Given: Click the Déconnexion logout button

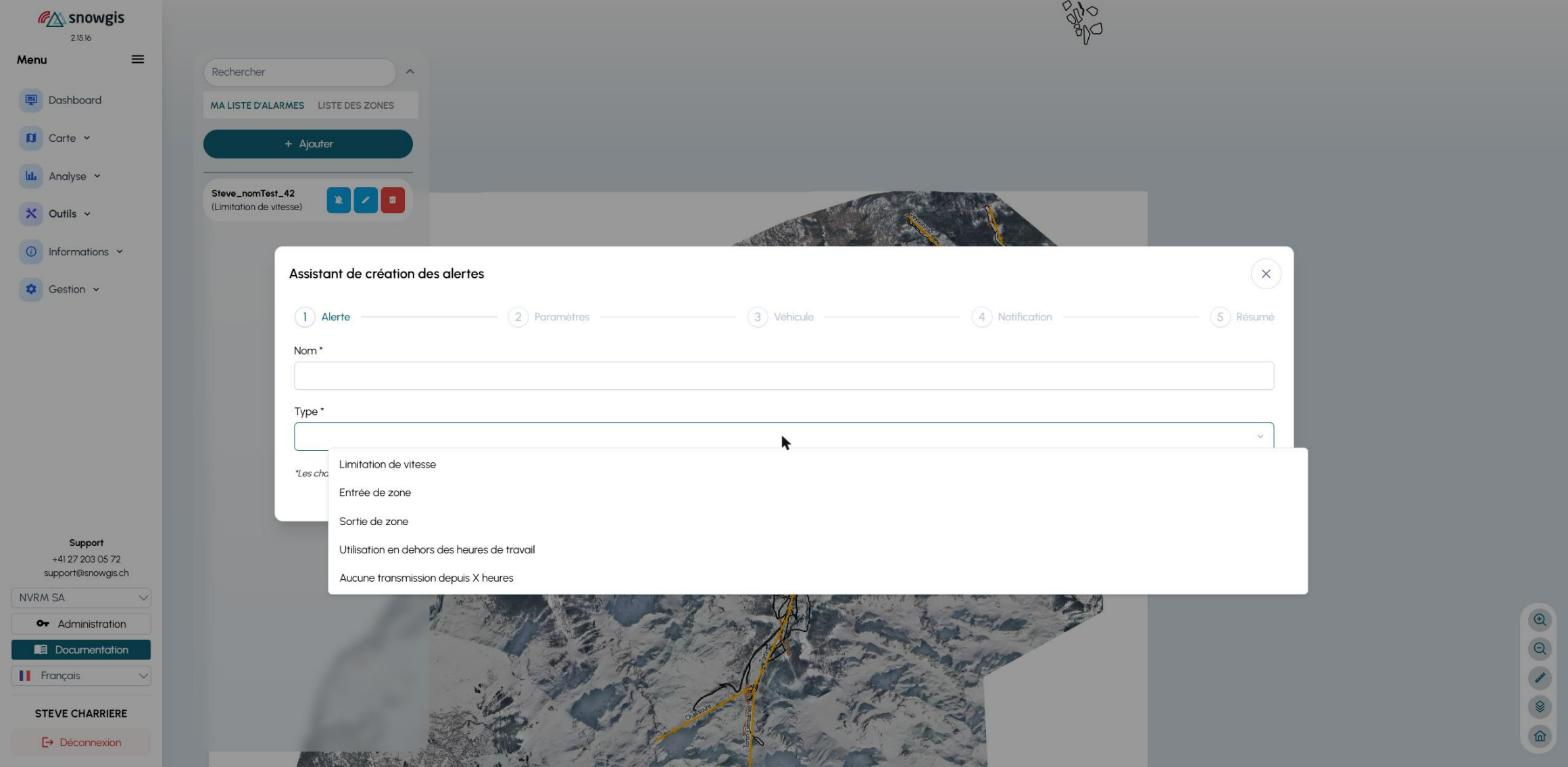Looking at the screenshot, I should (81, 743).
